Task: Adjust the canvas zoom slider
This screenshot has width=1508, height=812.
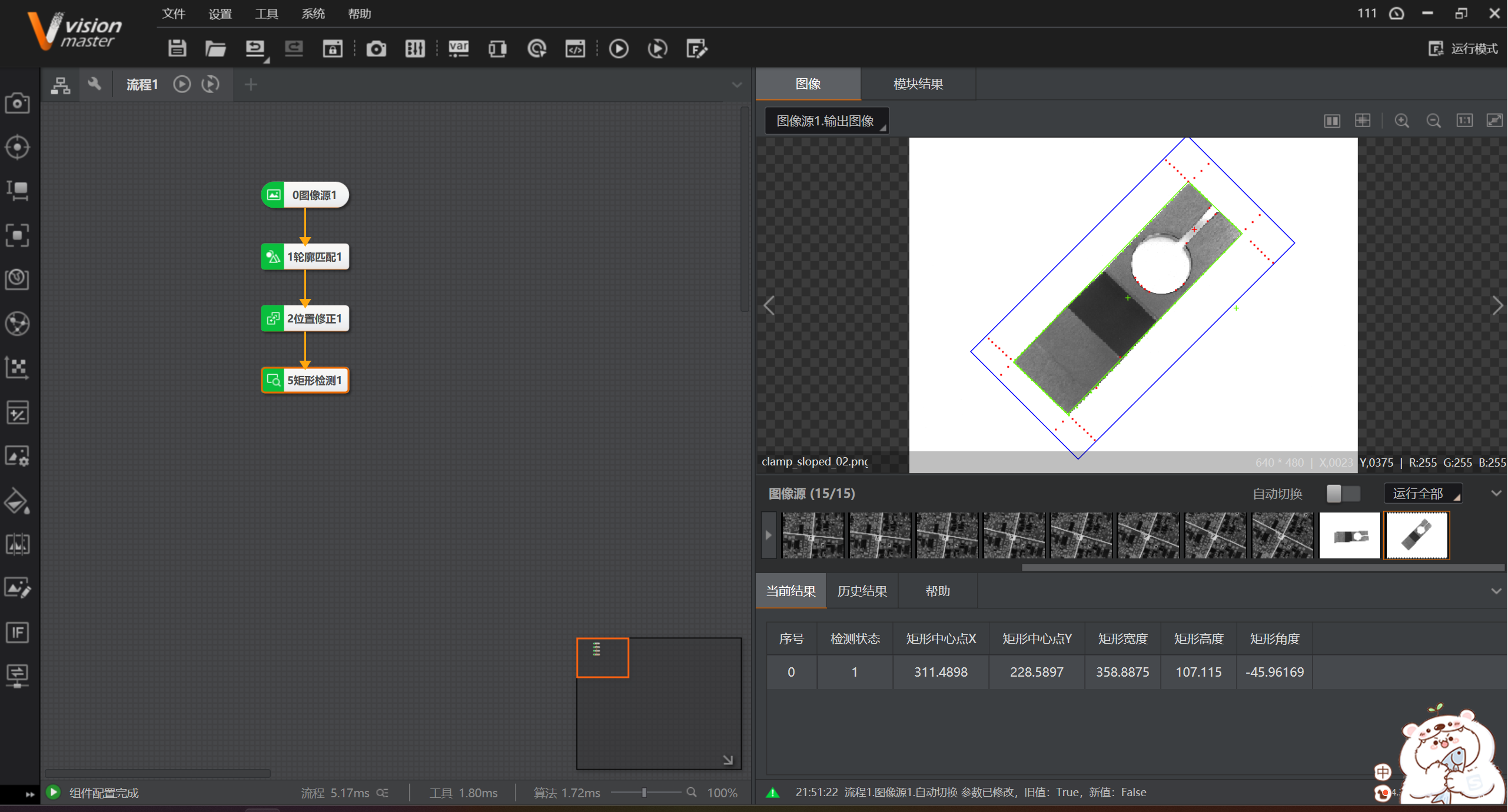Action: [645, 793]
